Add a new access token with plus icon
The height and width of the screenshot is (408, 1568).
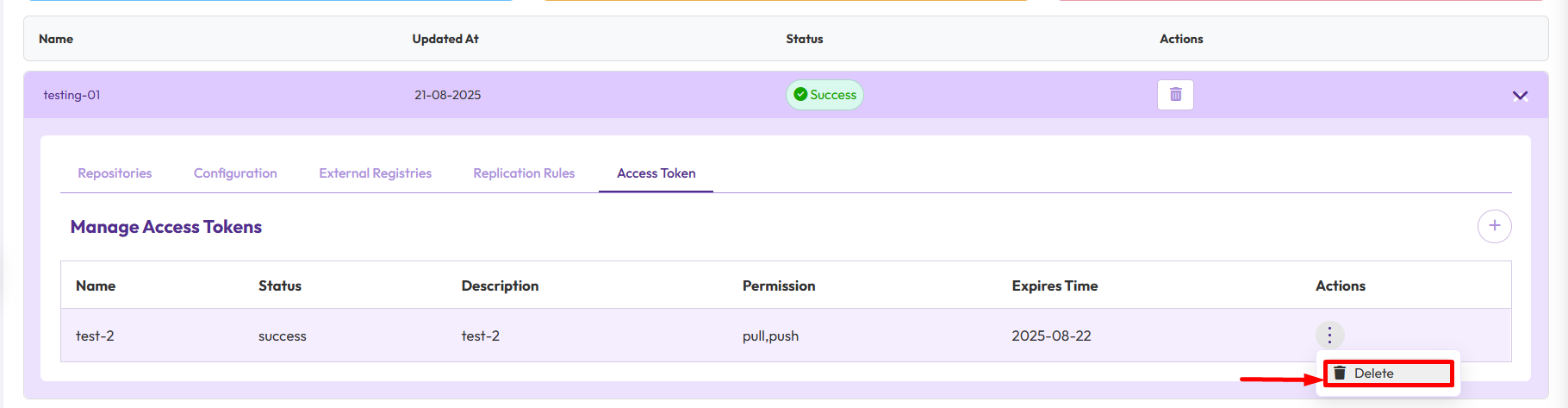[1494, 226]
